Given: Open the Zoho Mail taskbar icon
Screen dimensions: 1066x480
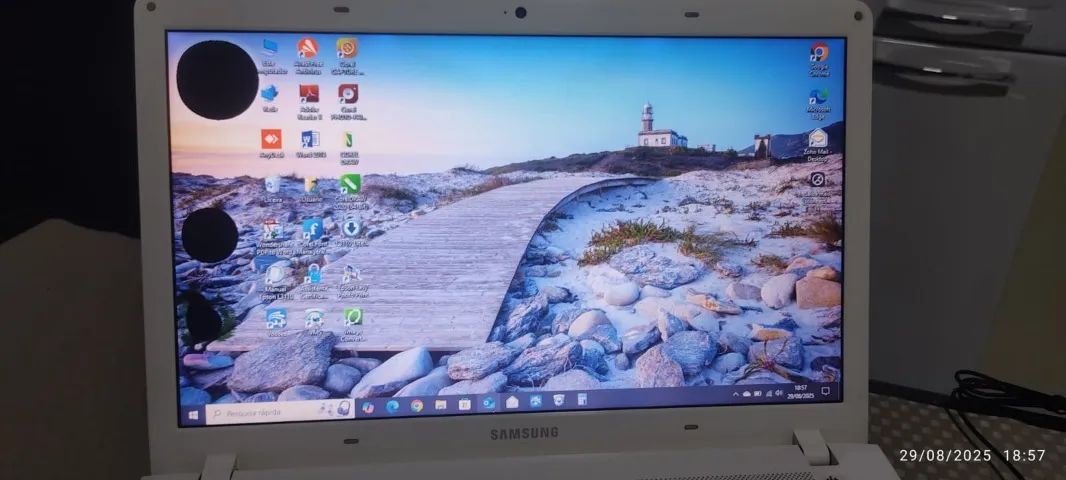Looking at the screenshot, I should tap(512, 402).
